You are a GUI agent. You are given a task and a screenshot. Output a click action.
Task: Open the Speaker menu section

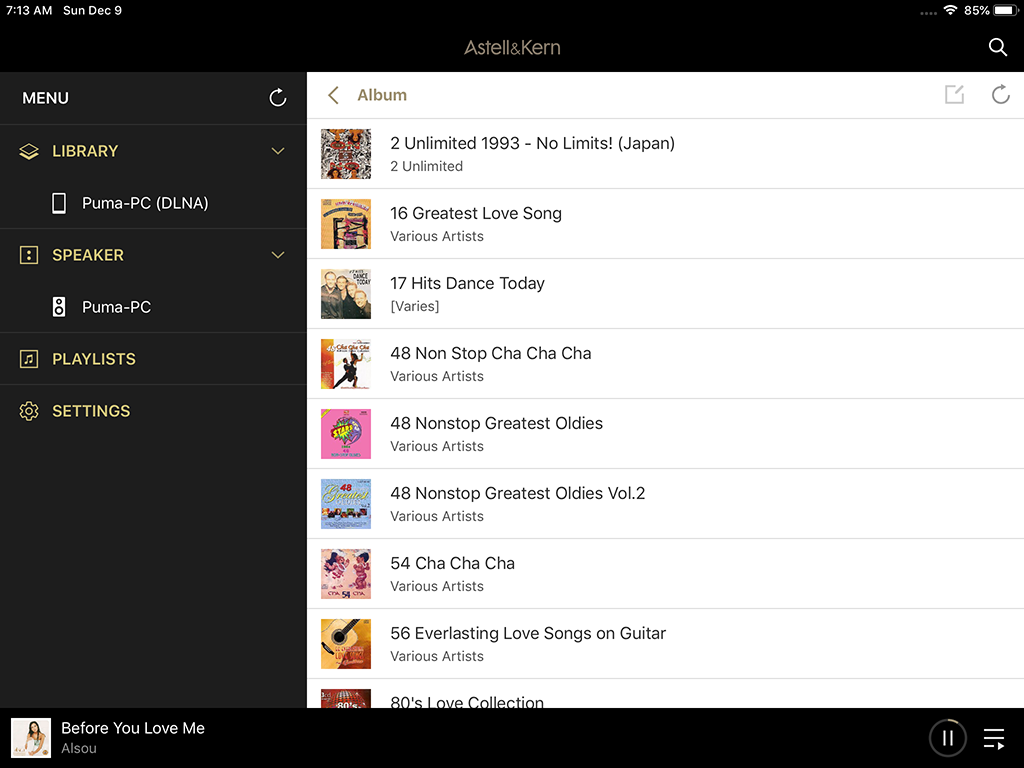point(153,255)
